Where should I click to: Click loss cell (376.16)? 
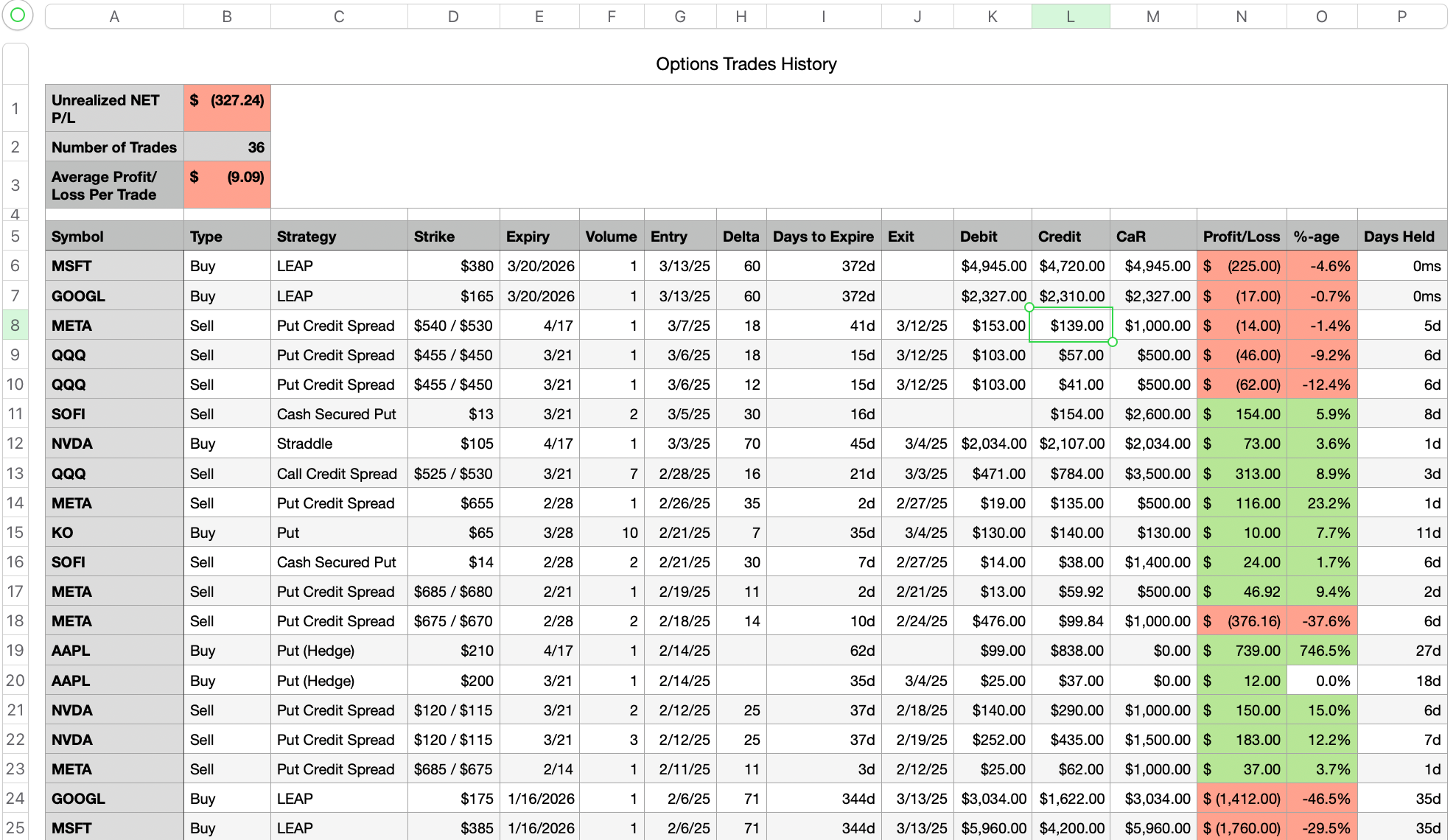1242,620
